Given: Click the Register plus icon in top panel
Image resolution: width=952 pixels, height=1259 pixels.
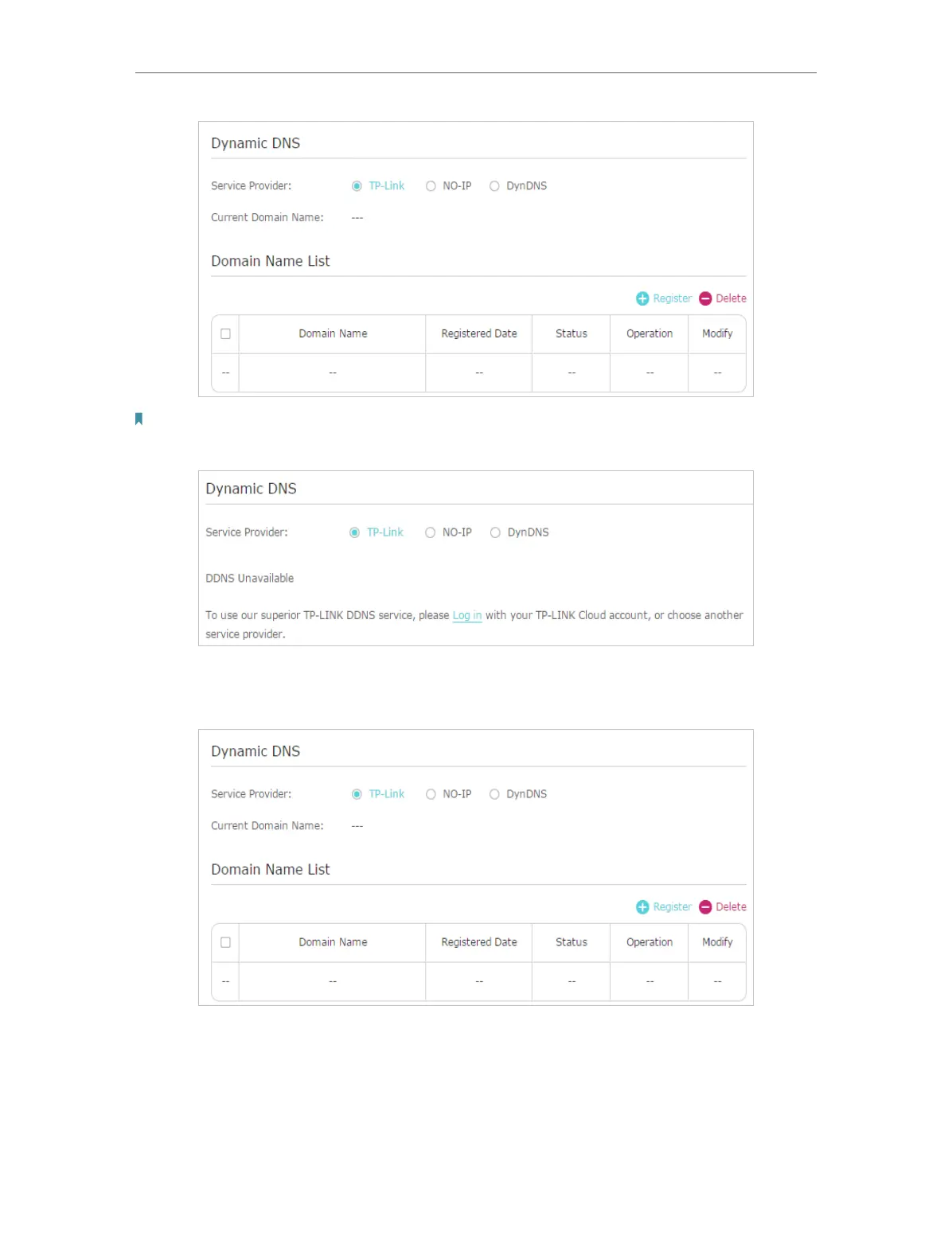Looking at the screenshot, I should pos(642,298).
